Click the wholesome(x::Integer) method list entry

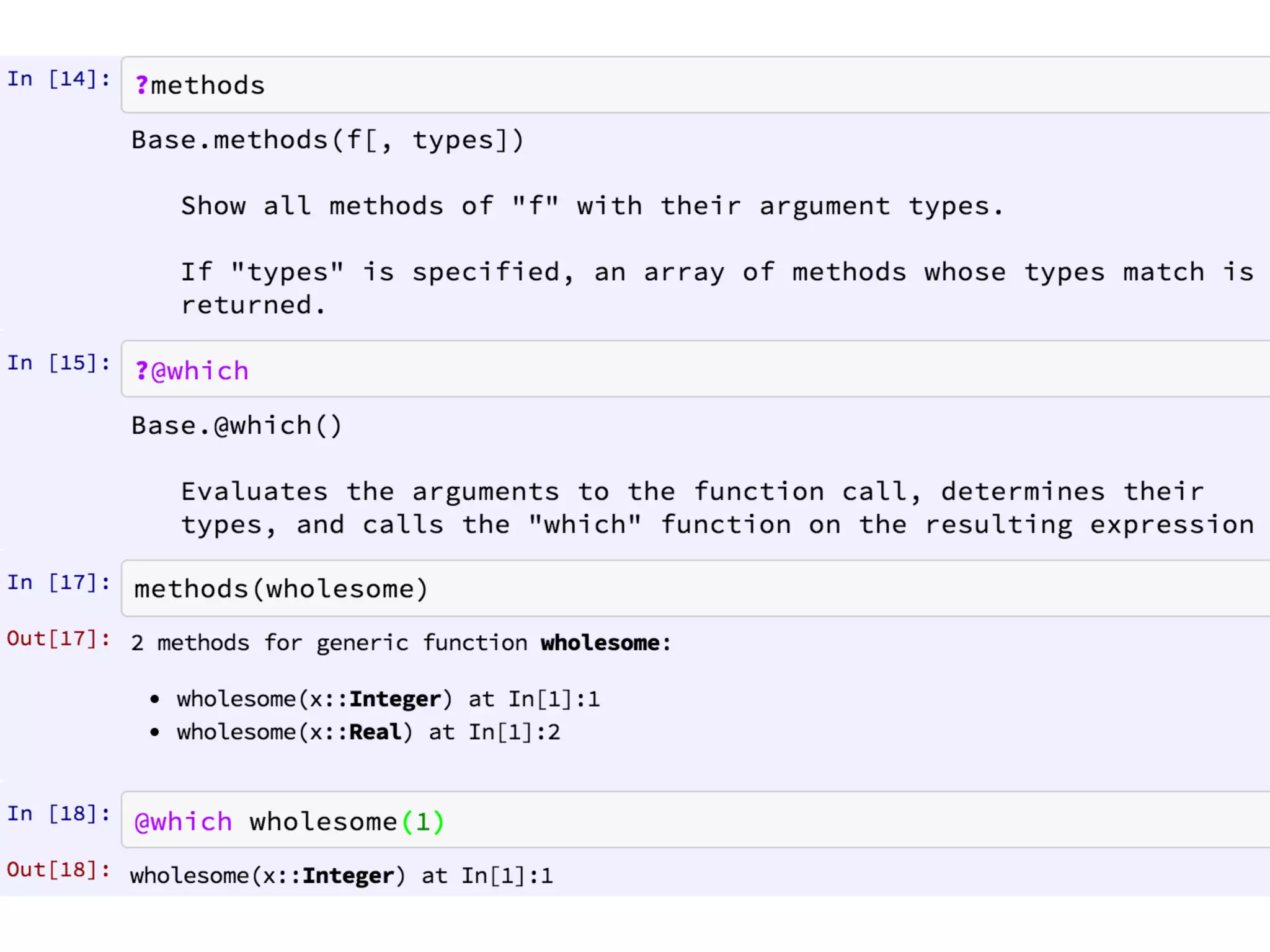pos(314,699)
